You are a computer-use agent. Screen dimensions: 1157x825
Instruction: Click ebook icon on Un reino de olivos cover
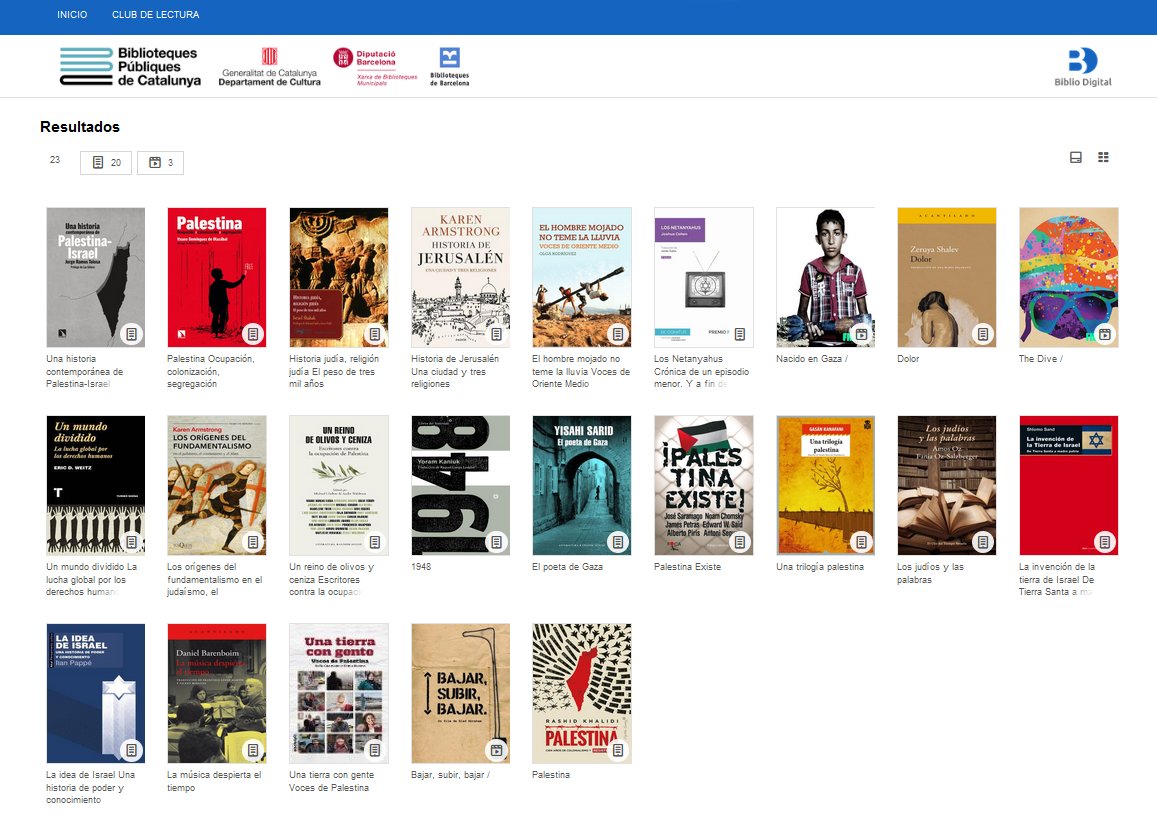click(x=375, y=542)
